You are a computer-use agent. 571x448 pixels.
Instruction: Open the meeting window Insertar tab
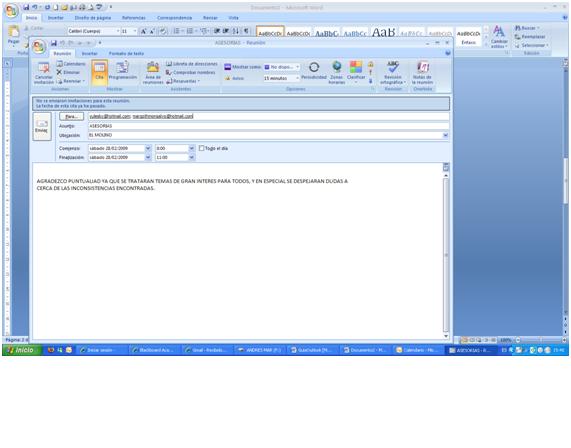pyautogui.click(x=89, y=53)
